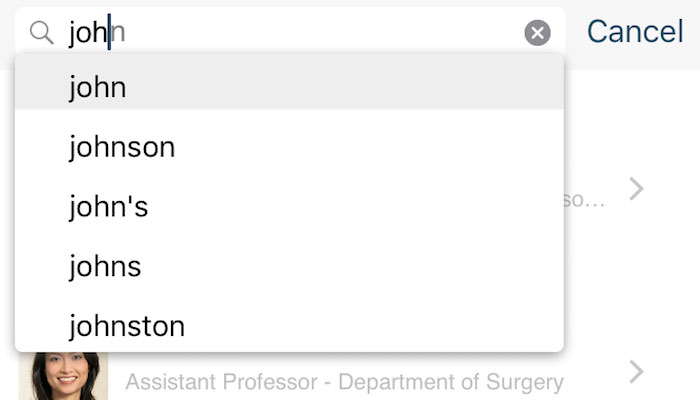Pick the "john's" autocomplete suggestion
The width and height of the screenshot is (700, 400).
tap(289, 207)
